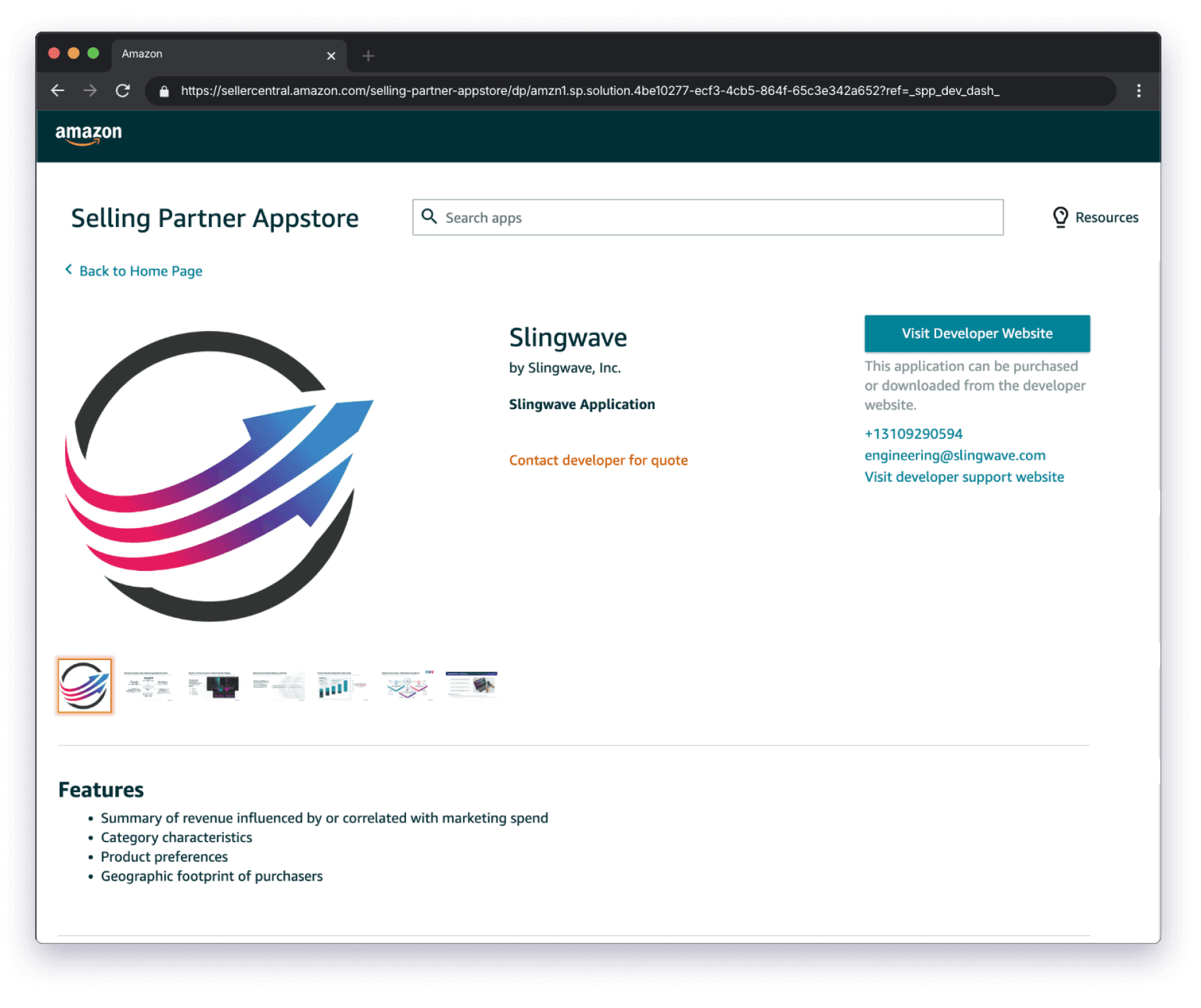Select the Amazon browser tab
1201x1008 pixels.
229,55
